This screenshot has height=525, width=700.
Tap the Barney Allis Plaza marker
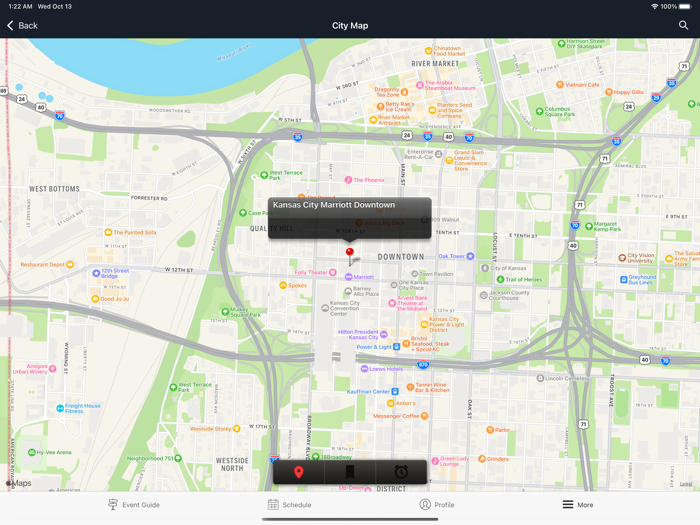[x=348, y=291]
